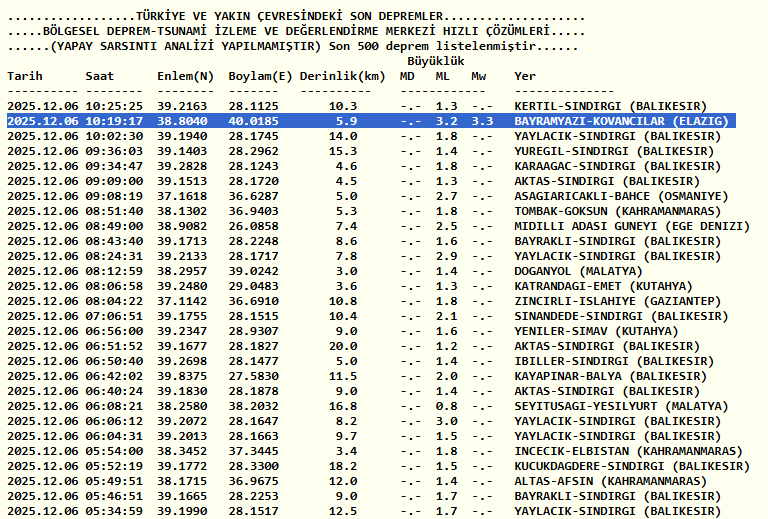Click the Saat column header

[99, 76]
